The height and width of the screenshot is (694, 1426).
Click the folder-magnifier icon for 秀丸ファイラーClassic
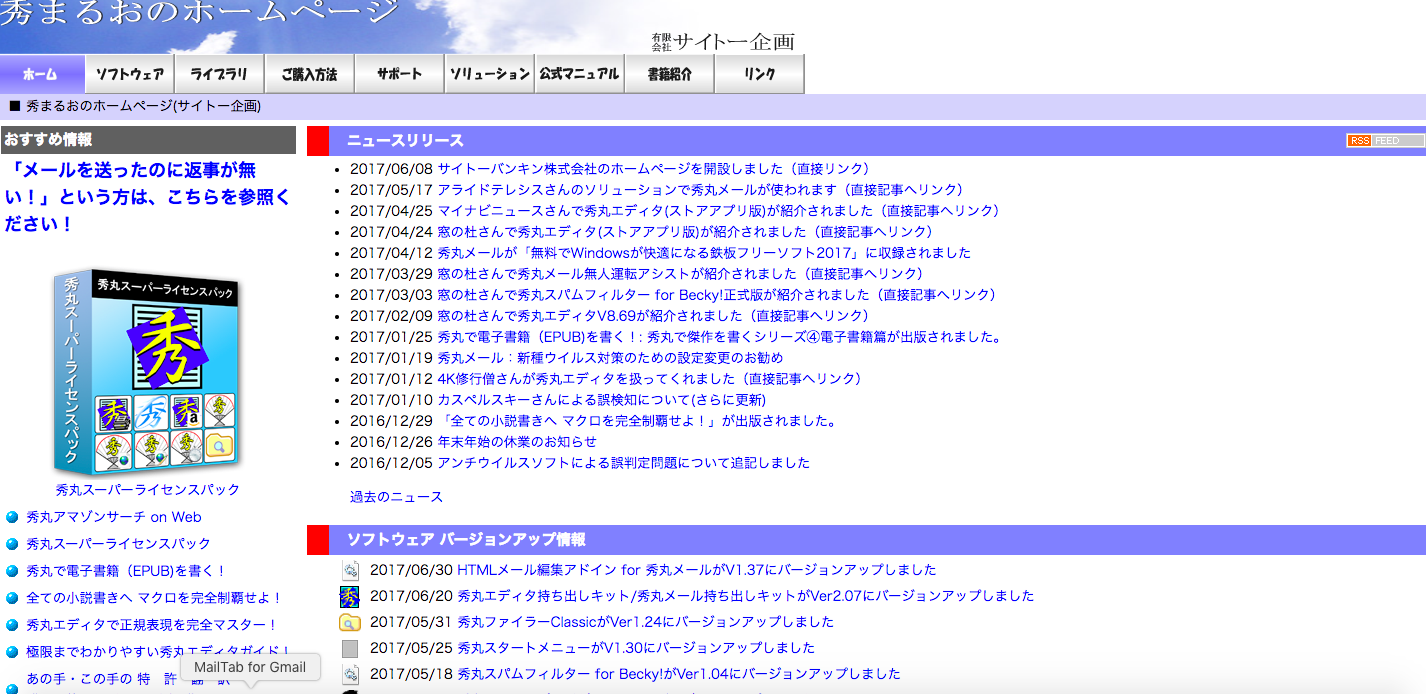(349, 622)
